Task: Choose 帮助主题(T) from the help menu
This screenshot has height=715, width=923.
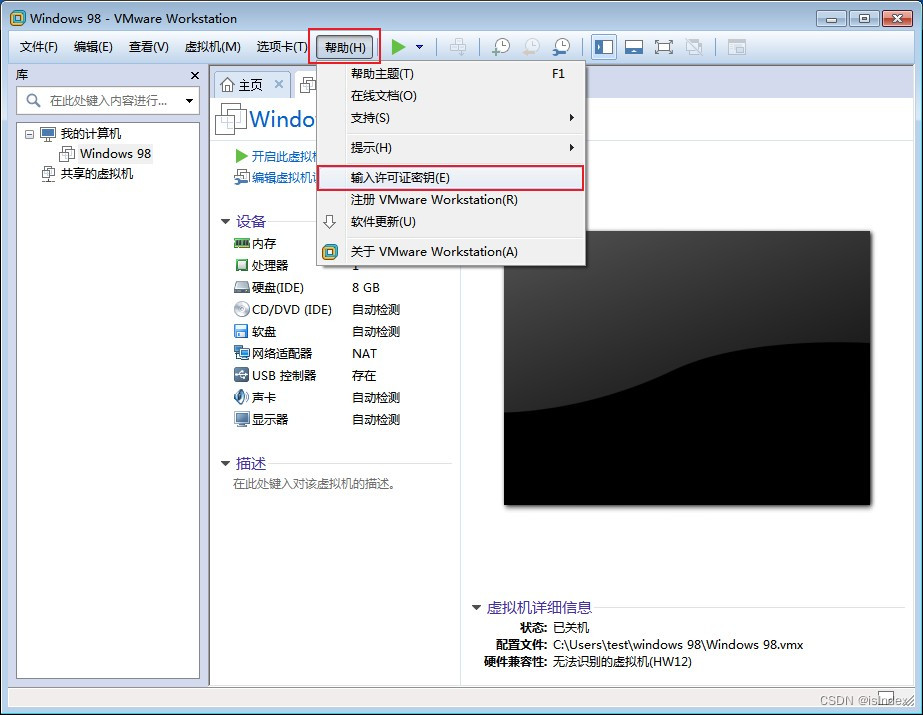Action: (451, 74)
